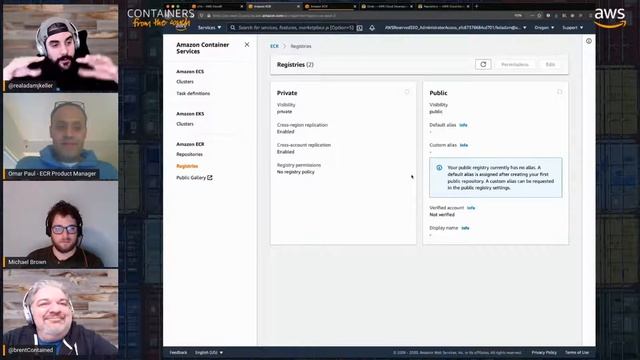Click the 'Registries (2)' heading

click(x=295, y=64)
